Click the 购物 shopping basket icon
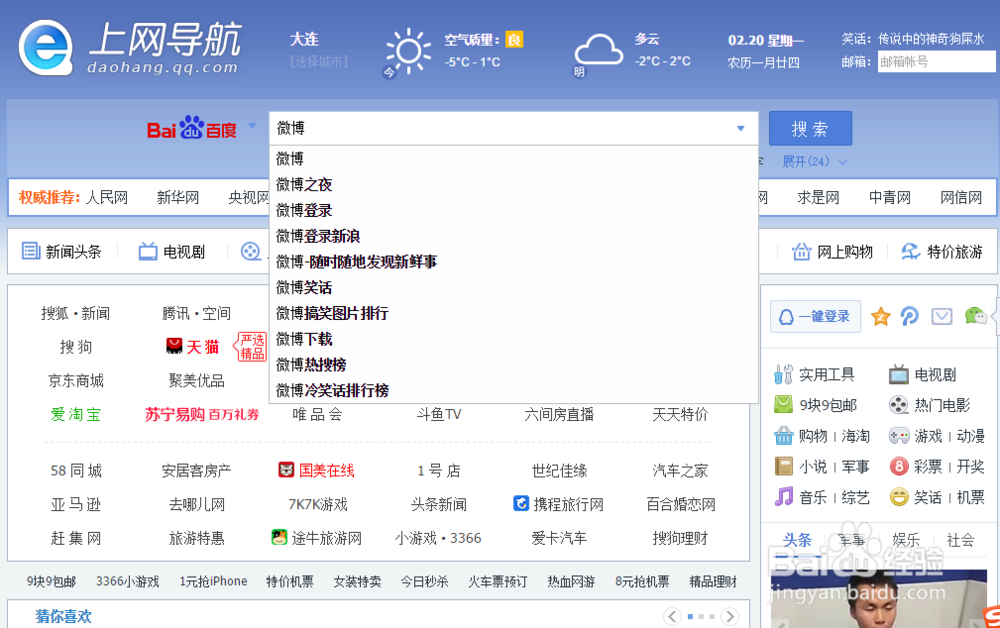Image resolution: width=1000 pixels, height=628 pixels. point(783,435)
